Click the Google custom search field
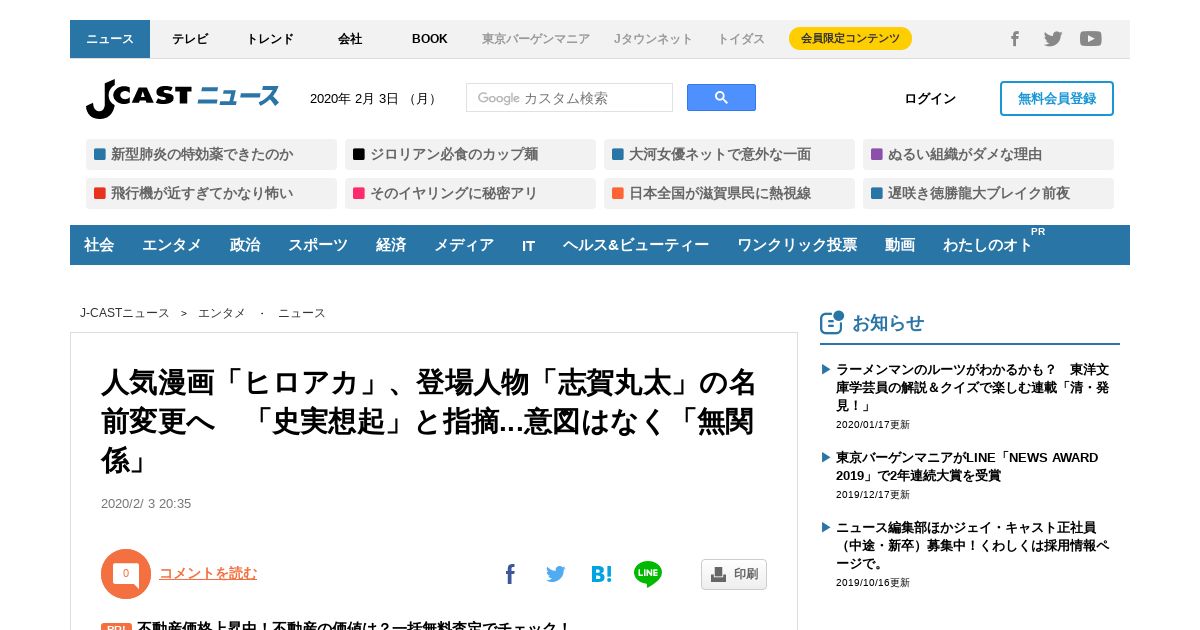Image resolution: width=1200 pixels, height=630 pixels. (x=569, y=98)
